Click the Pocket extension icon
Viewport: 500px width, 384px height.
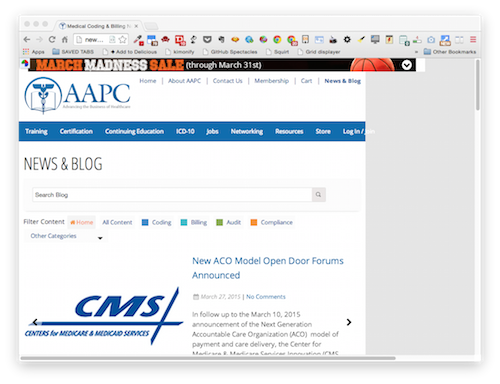click(207, 39)
